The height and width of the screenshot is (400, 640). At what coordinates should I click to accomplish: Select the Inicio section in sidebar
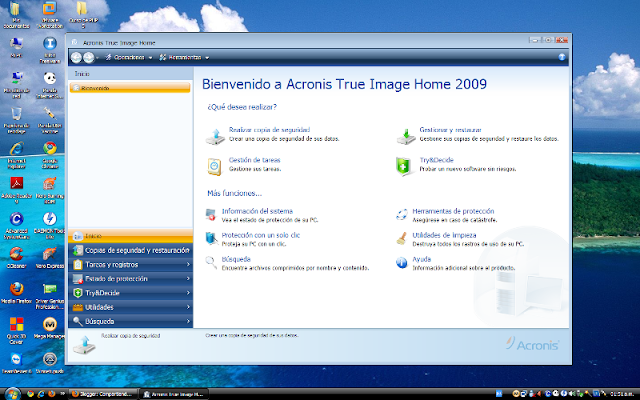[x=131, y=236]
